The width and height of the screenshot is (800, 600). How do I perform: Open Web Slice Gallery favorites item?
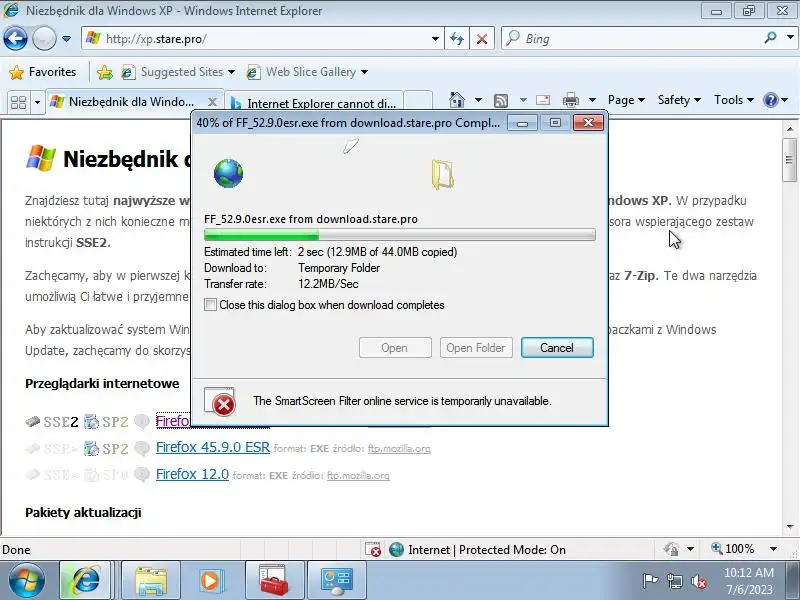[x=307, y=72]
